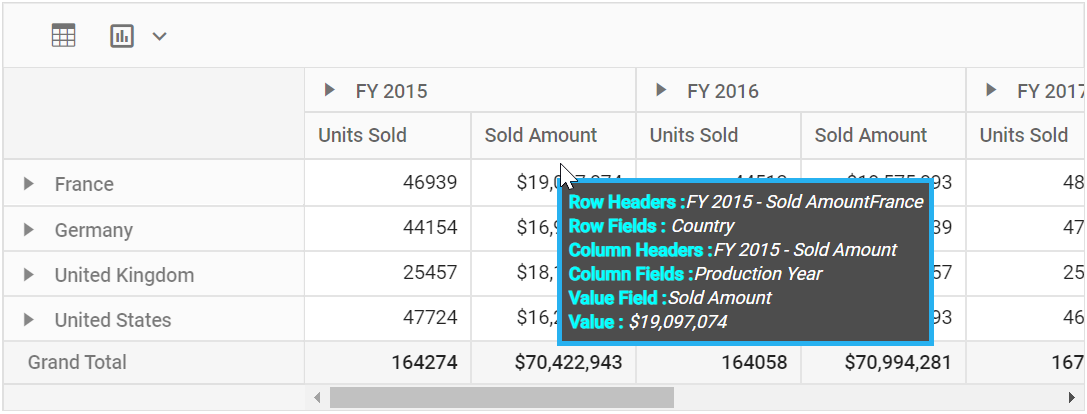
Task: Click the France row label
Action: pyautogui.click(x=84, y=184)
